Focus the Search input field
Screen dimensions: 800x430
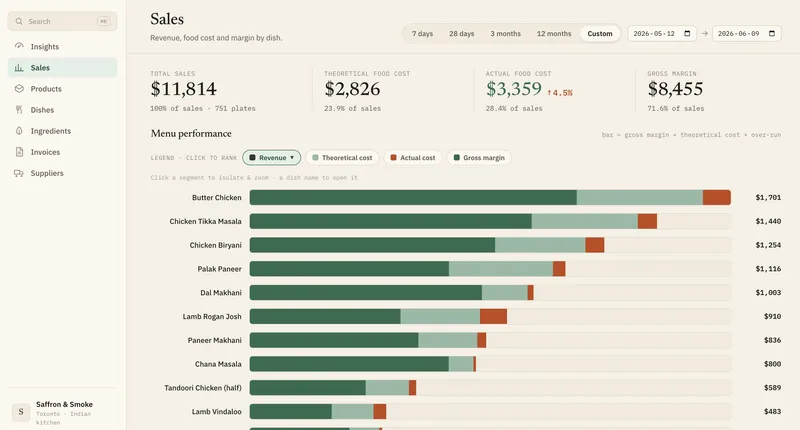(x=62, y=21)
